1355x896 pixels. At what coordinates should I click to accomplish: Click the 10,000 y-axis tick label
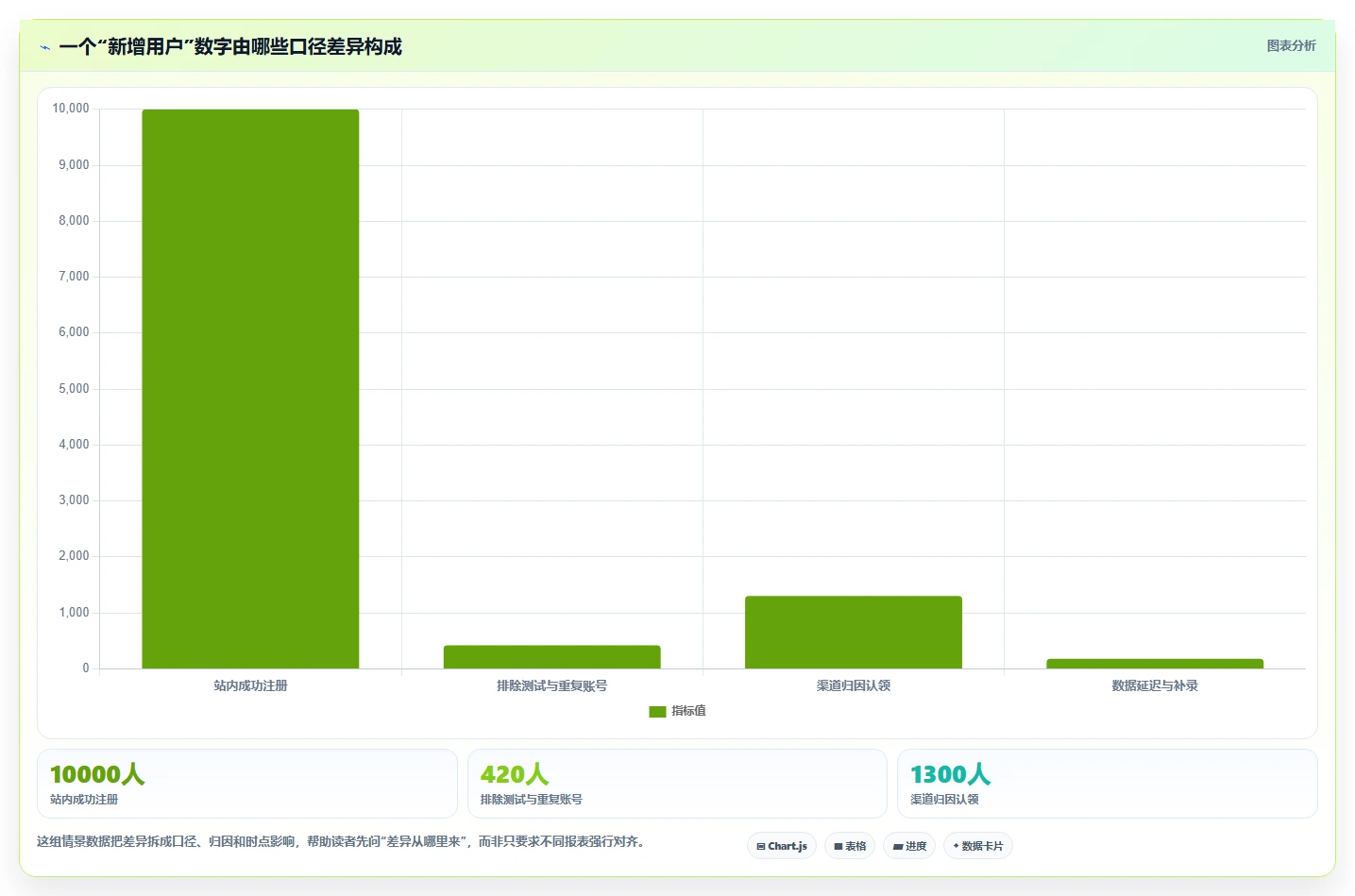(x=71, y=109)
